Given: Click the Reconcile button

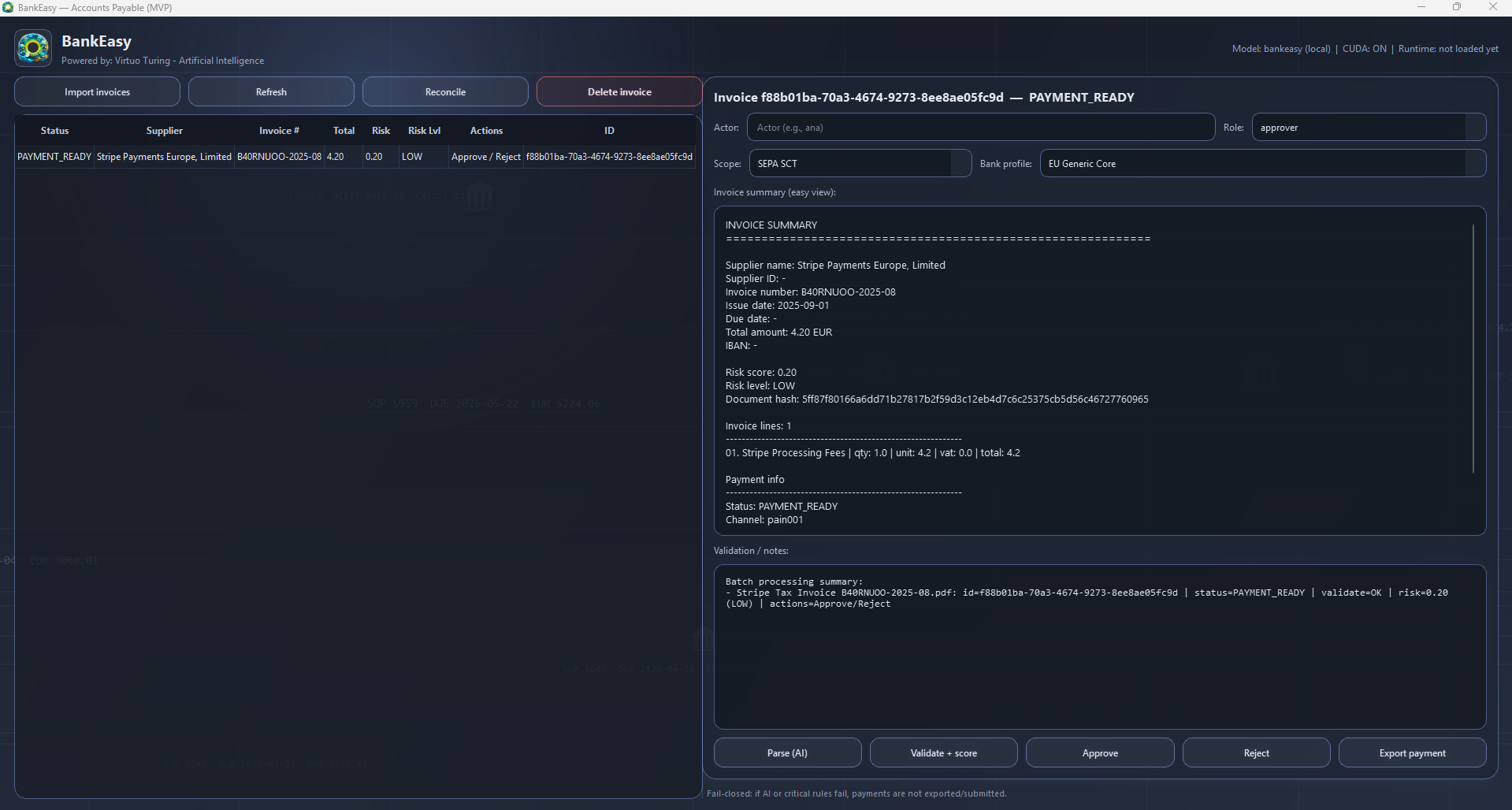Looking at the screenshot, I should click(444, 91).
